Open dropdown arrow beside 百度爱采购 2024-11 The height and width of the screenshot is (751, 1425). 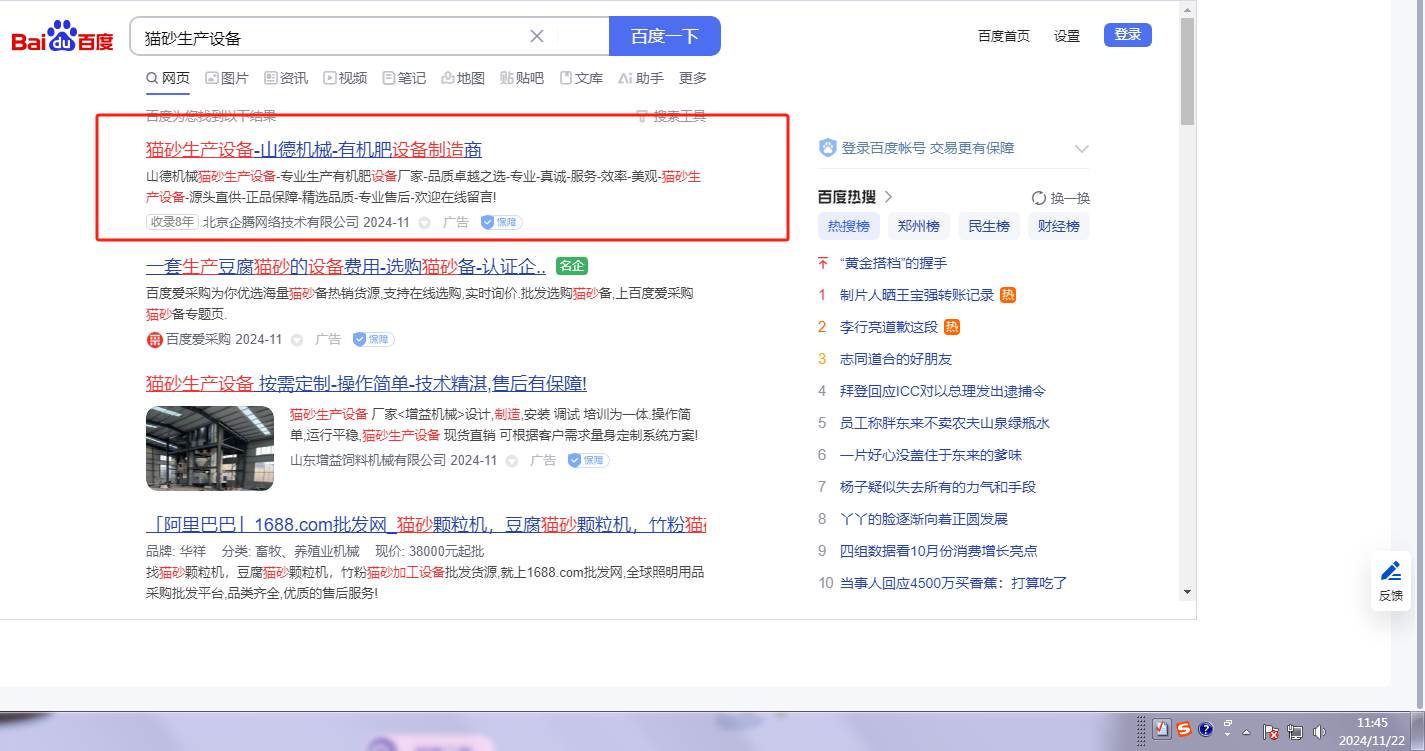click(x=297, y=340)
